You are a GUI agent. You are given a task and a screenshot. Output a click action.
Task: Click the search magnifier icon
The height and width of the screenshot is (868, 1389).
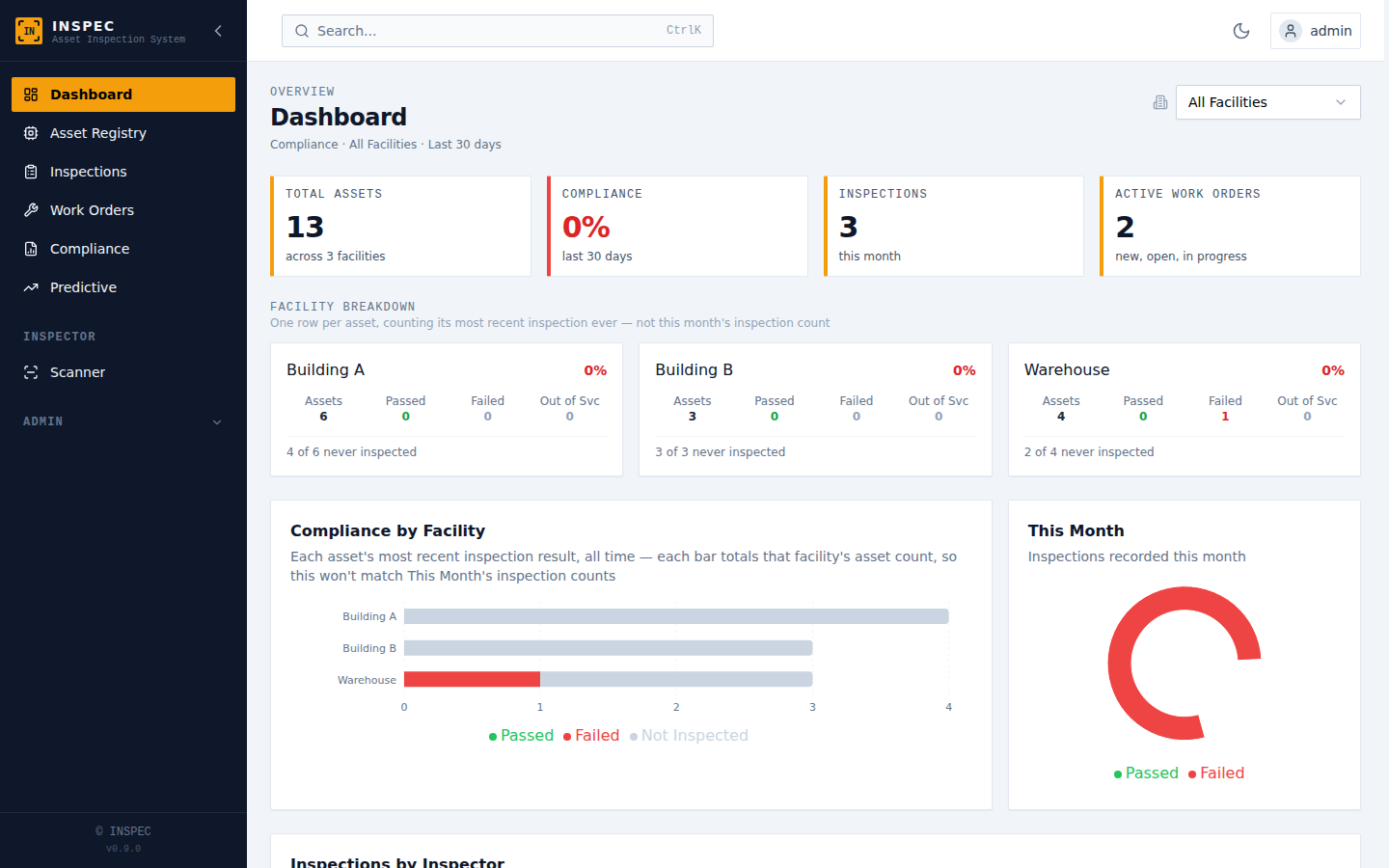[x=302, y=31]
